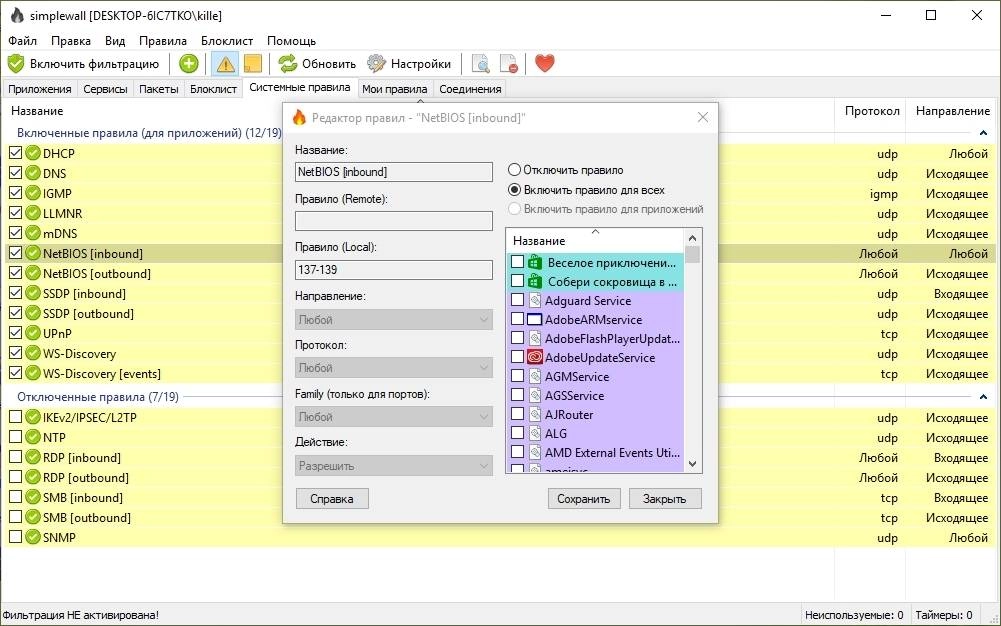
Task: Click the red heart donate icon
Action: pyautogui.click(x=545, y=63)
